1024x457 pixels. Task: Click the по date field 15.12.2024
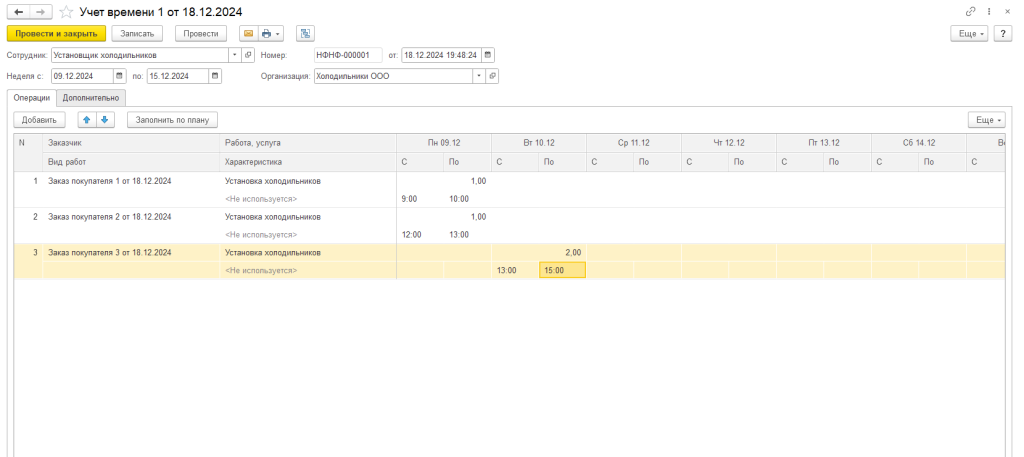pos(178,76)
